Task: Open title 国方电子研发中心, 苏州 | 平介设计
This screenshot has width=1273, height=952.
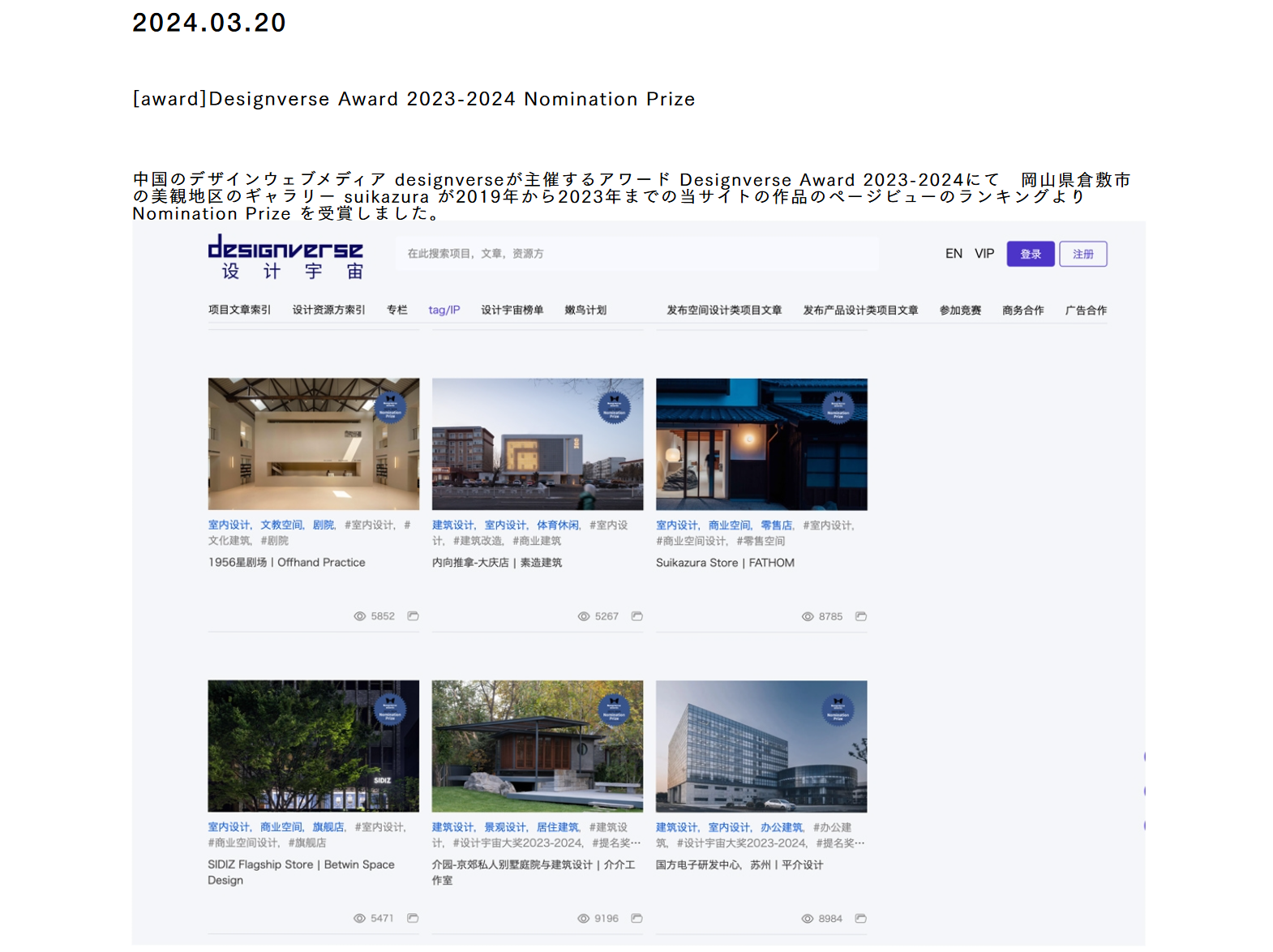Action: (x=739, y=864)
